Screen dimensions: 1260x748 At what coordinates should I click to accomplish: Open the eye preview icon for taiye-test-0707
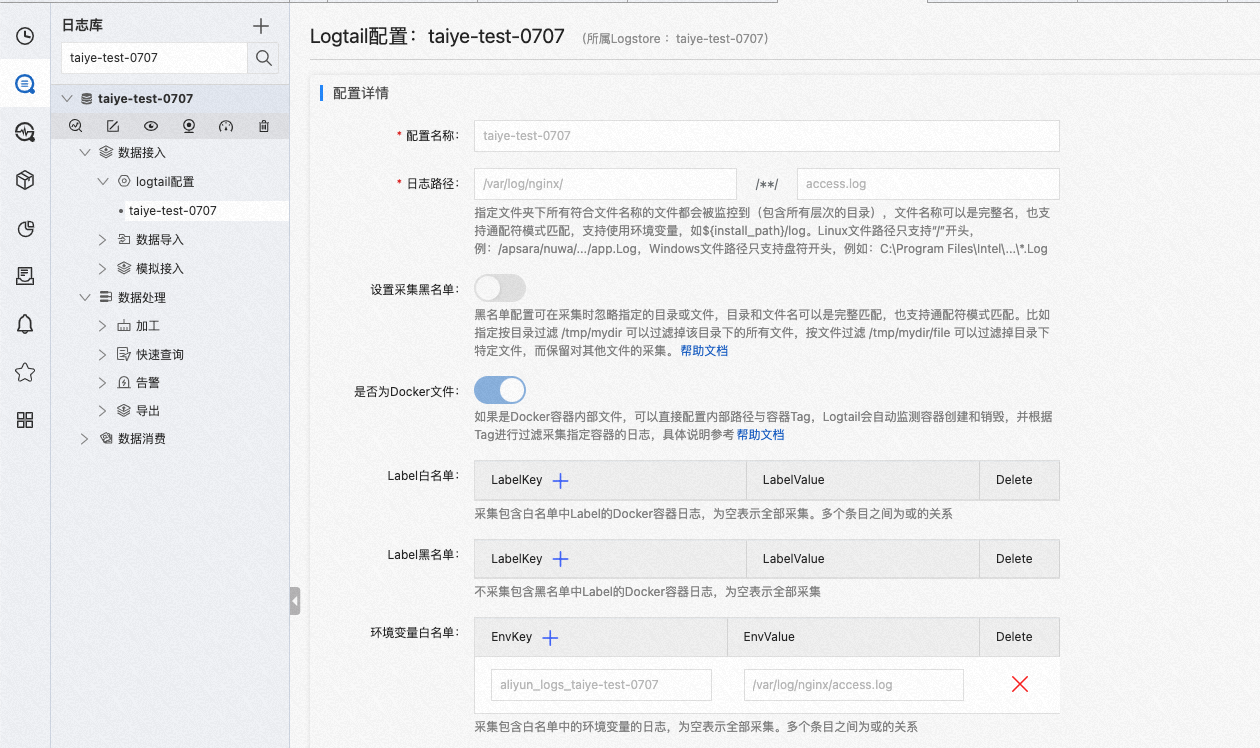pyautogui.click(x=150, y=126)
